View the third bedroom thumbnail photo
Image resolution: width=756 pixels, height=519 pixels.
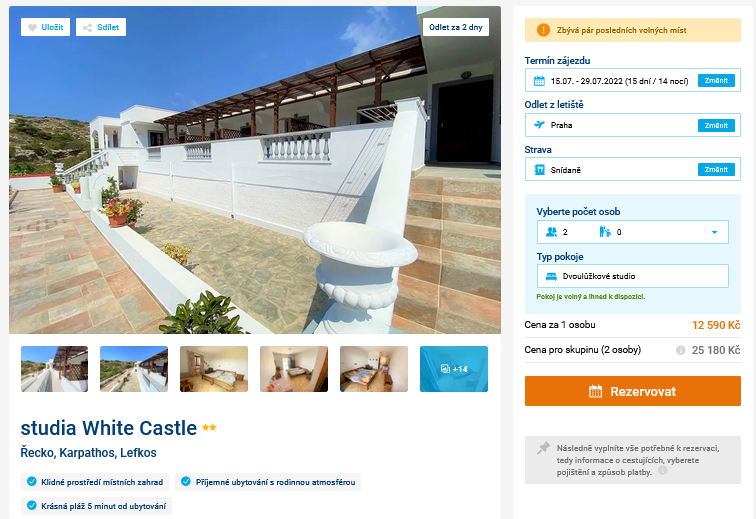[374, 369]
